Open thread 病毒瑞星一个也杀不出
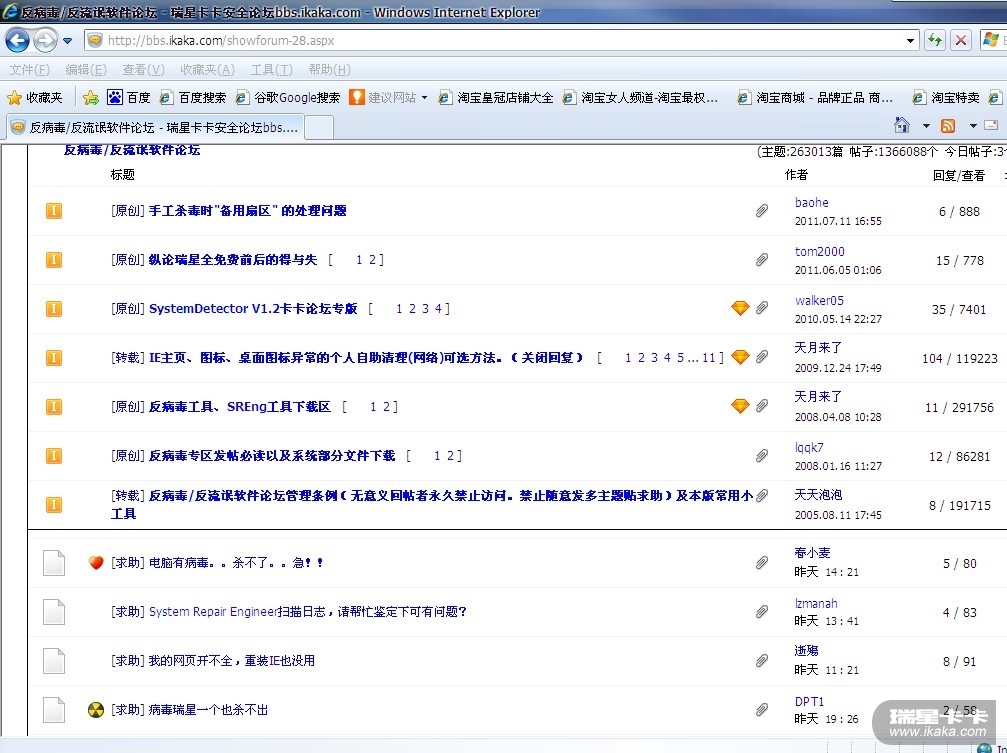Image resolution: width=1007 pixels, height=753 pixels. coord(208,710)
